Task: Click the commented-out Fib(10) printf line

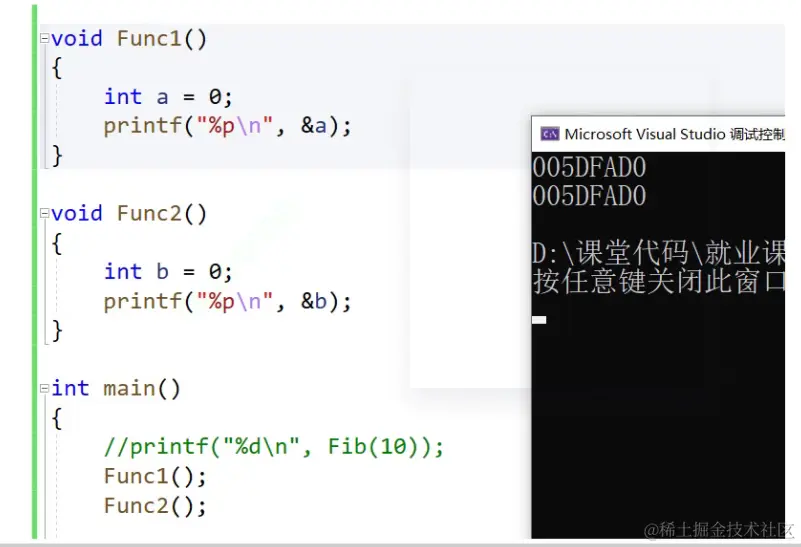Action: click(274, 447)
